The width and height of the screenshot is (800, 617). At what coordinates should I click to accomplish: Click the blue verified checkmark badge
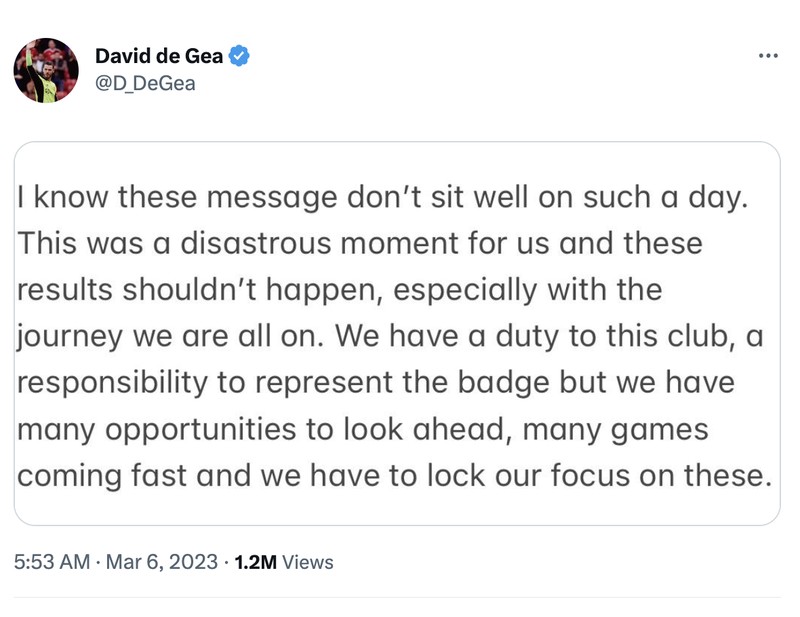pos(239,56)
